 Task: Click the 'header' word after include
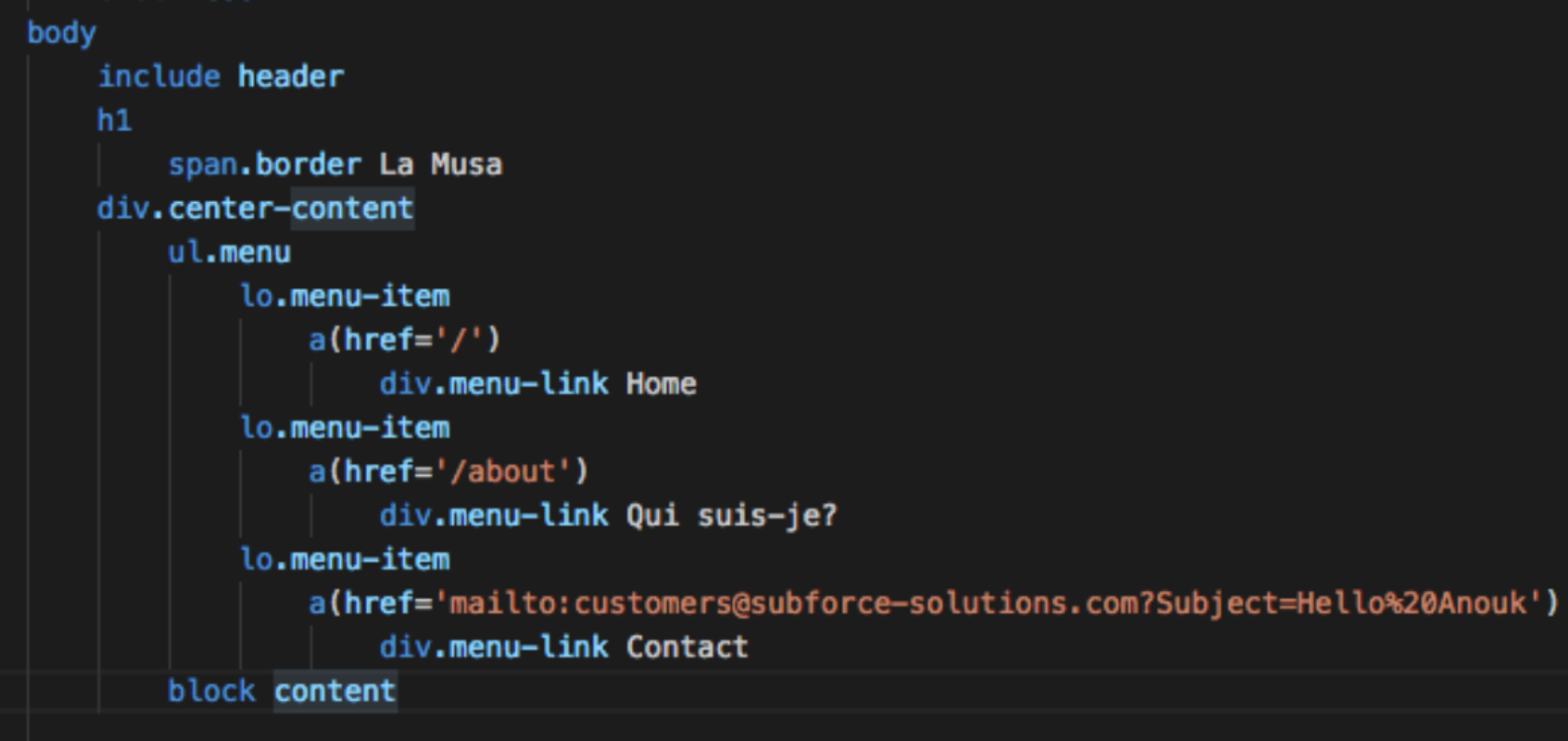click(x=291, y=77)
